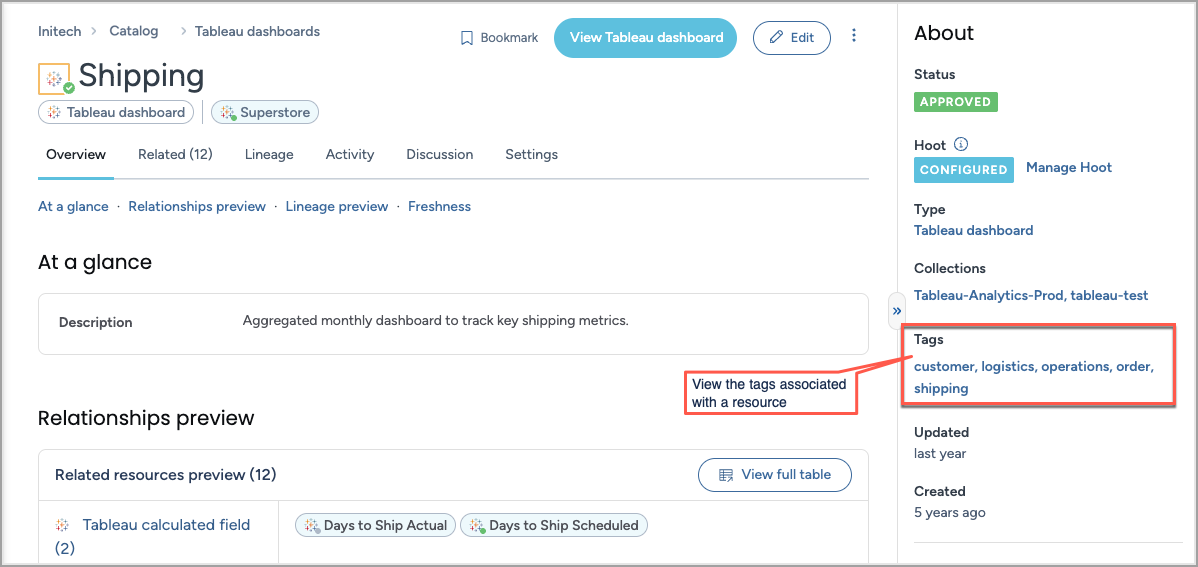Open the View full table button

pos(775,475)
